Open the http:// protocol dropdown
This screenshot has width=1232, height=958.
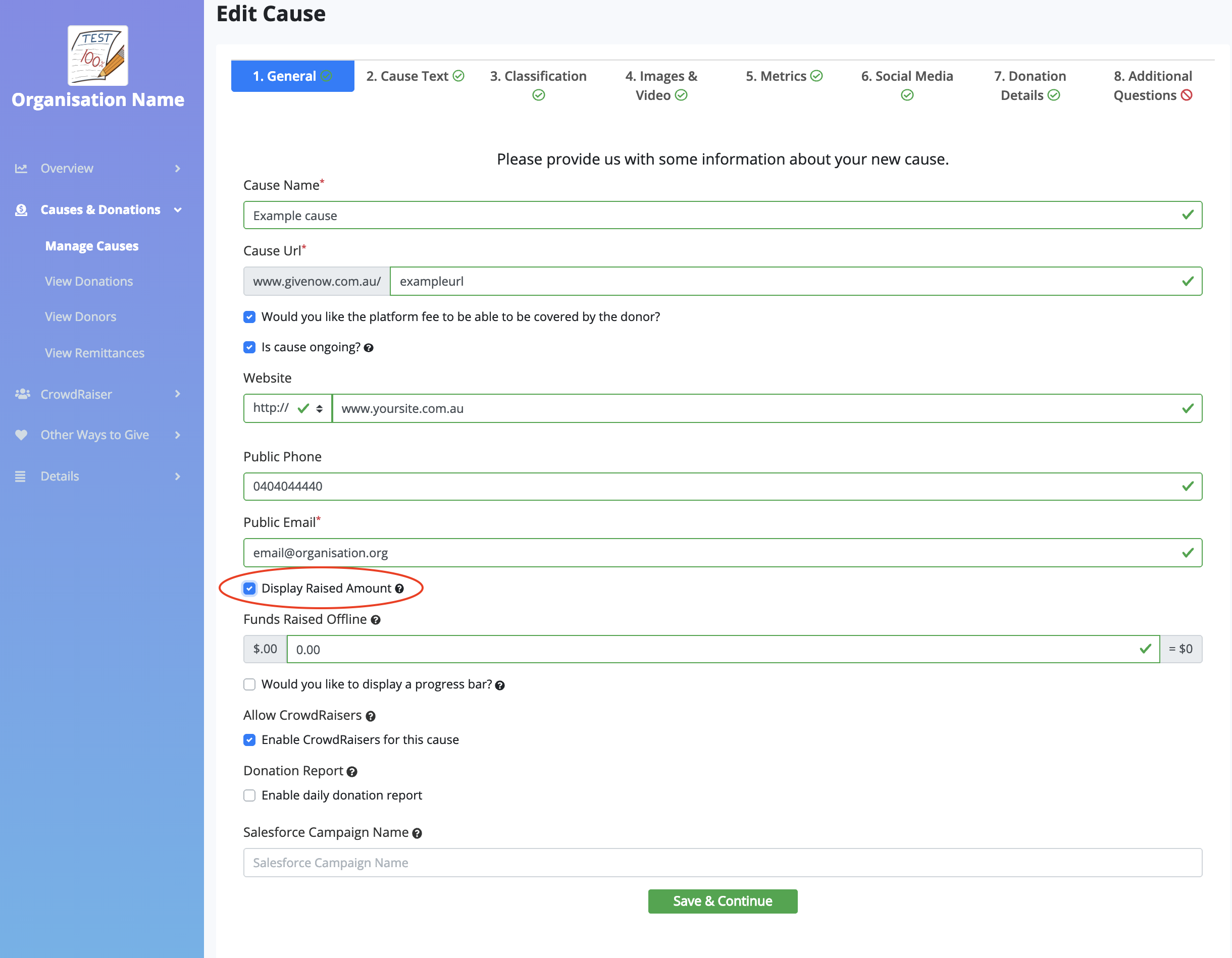[288, 408]
